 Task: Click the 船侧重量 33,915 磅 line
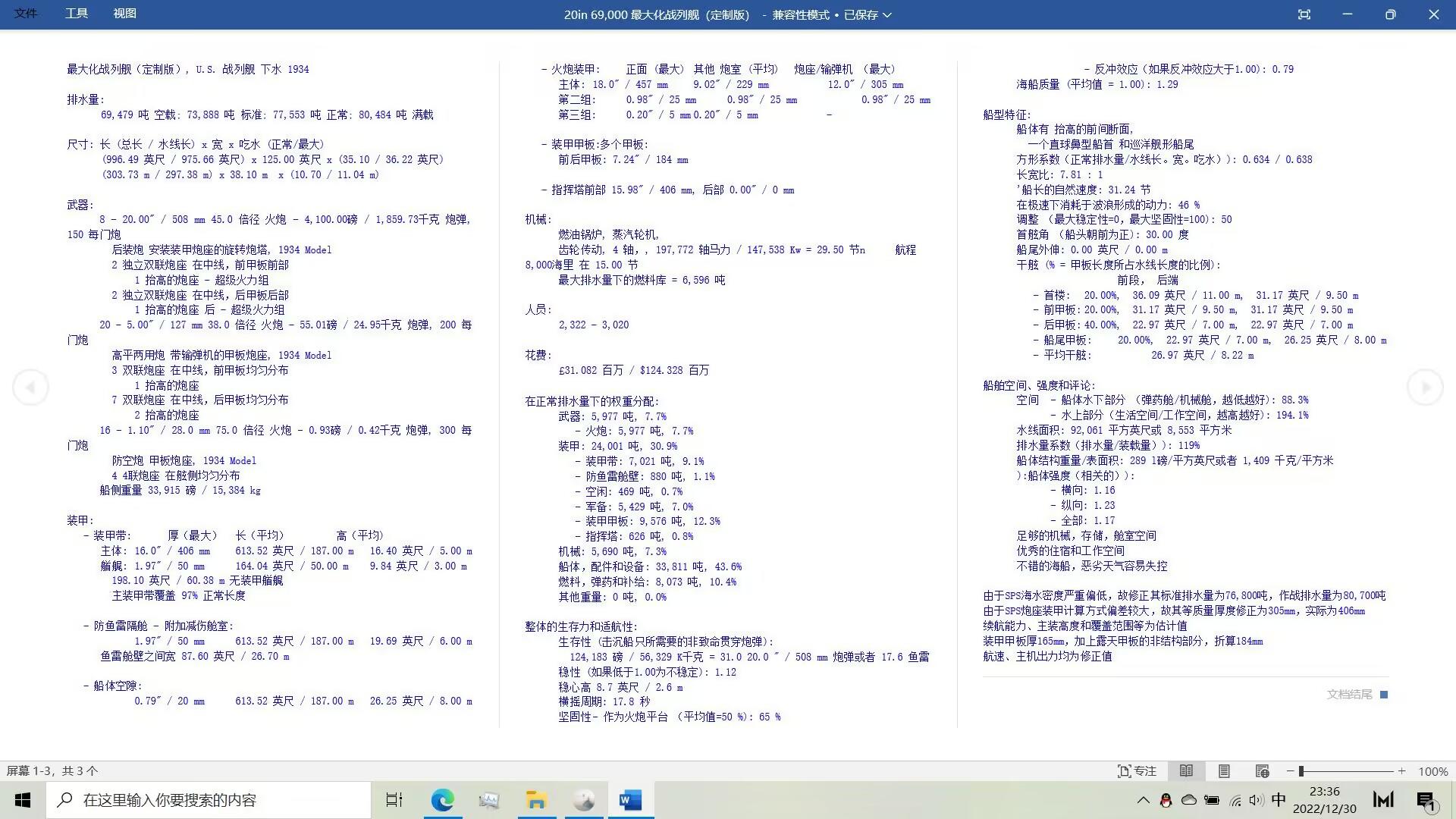pos(180,491)
